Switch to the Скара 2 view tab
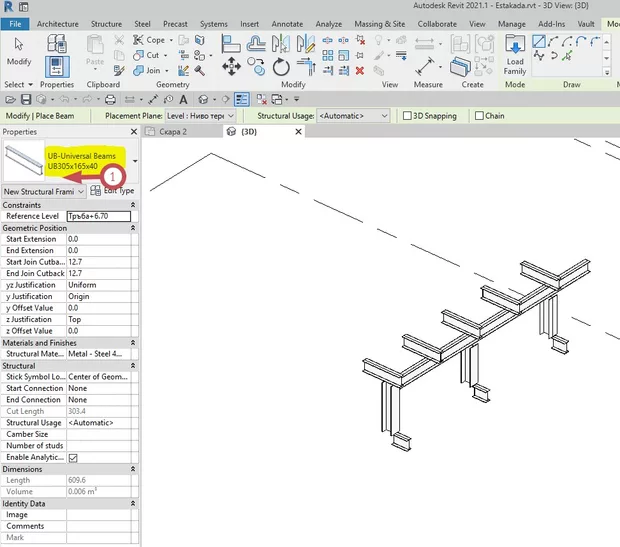 coord(174,131)
